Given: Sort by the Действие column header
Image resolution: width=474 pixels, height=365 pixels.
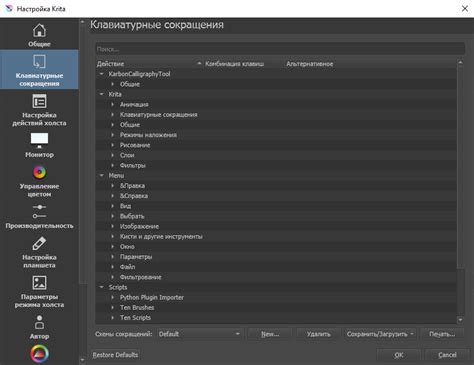Looking at the screenshot, I should click(149, 64).
